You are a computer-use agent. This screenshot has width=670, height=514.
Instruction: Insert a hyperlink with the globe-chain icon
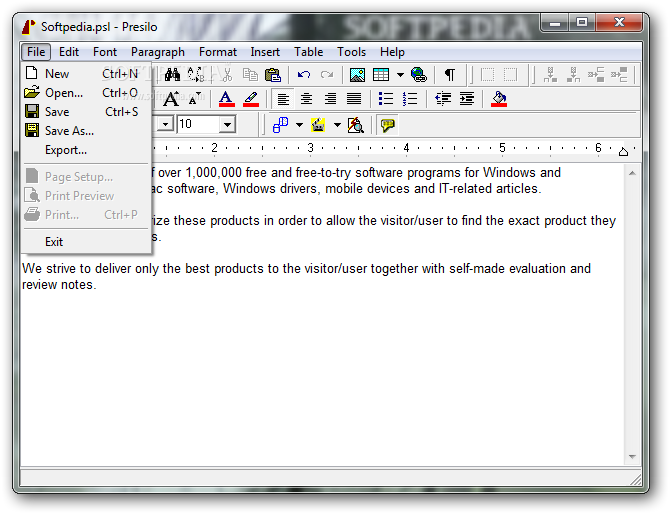pos(419,75)
